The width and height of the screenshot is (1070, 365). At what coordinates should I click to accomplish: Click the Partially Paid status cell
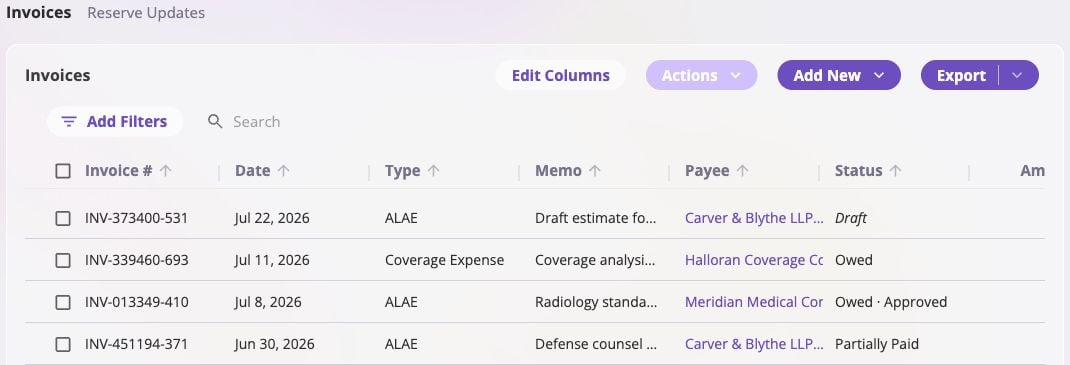(x=877, y=344)
